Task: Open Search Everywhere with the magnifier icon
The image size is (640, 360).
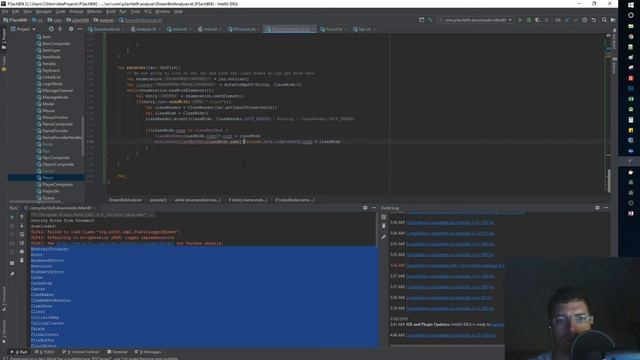Action: point(604,20)
